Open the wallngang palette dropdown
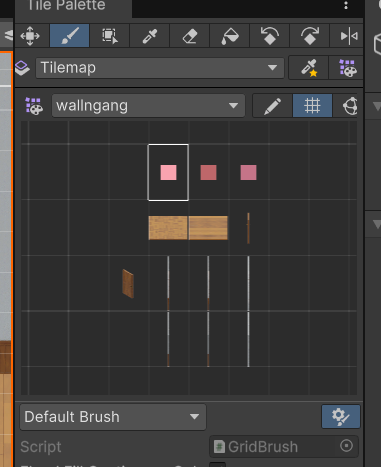The height and width of the screenshot is (467, 381). [148, 106]
